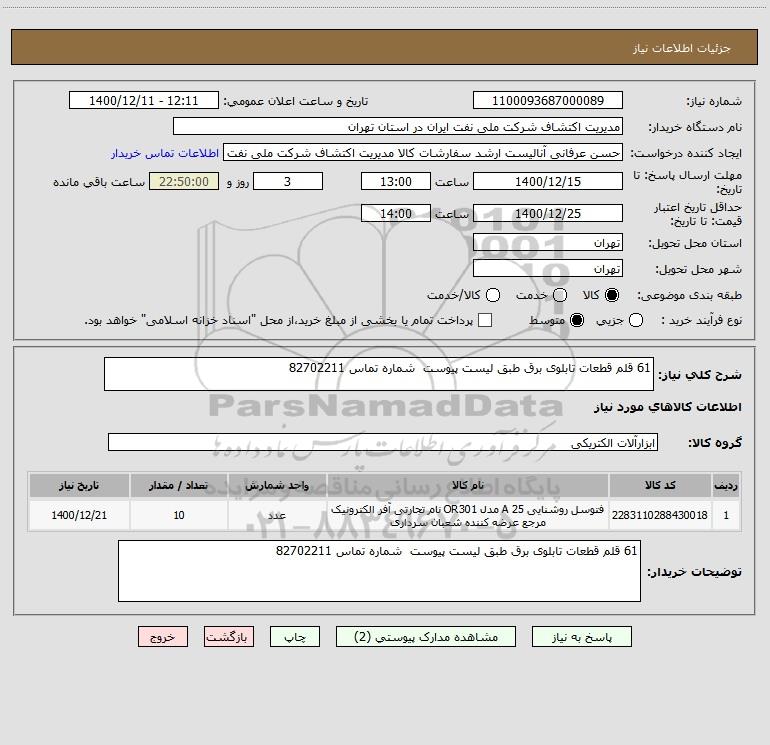Click the delivery city field تهران
The image size is (770, 745).
click(548, 269)
